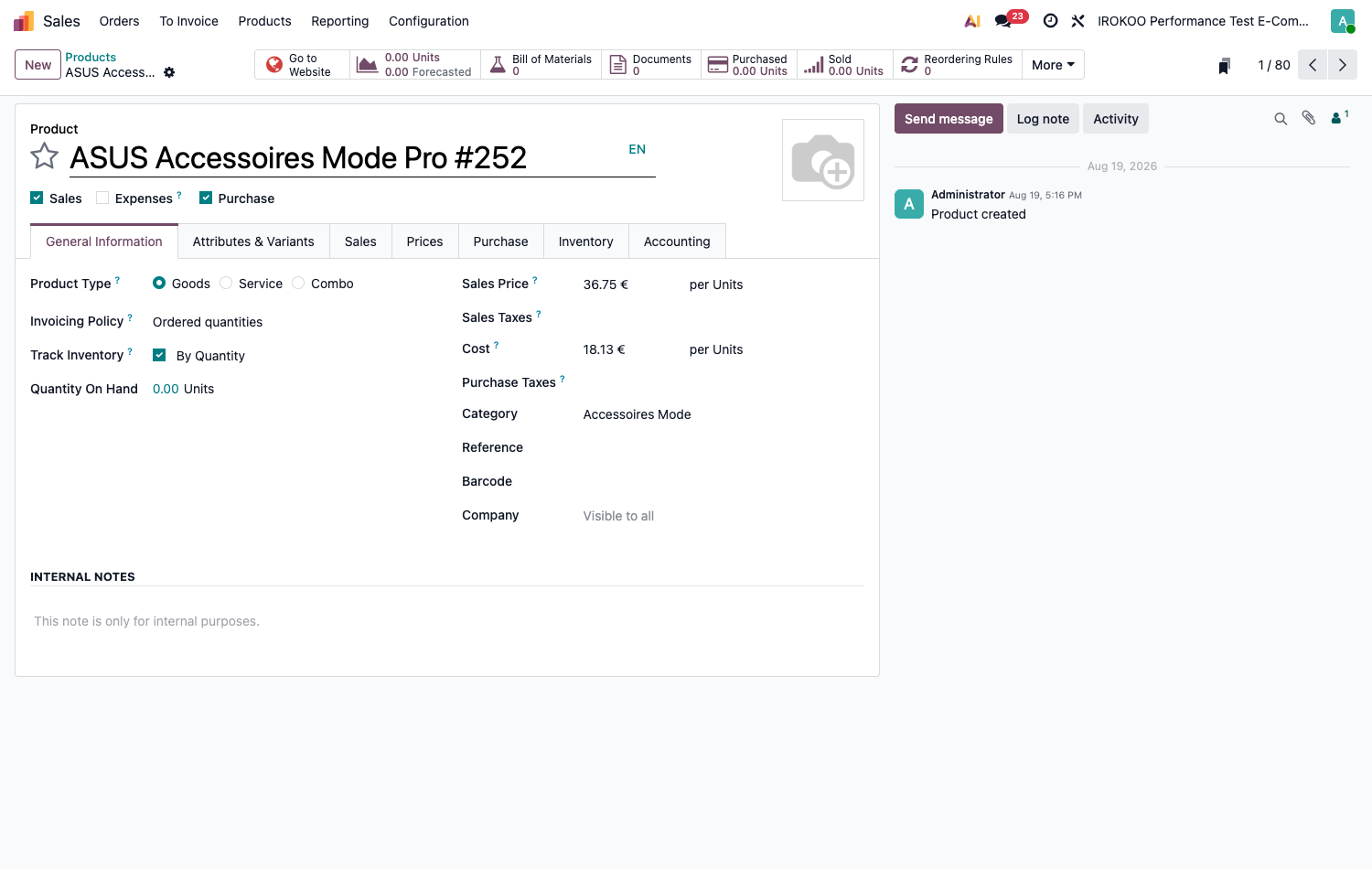Image resolution: width=1372 pixels, height=869 pixels.
Task: Open the Reporting menu
Action: pos(339,21)
